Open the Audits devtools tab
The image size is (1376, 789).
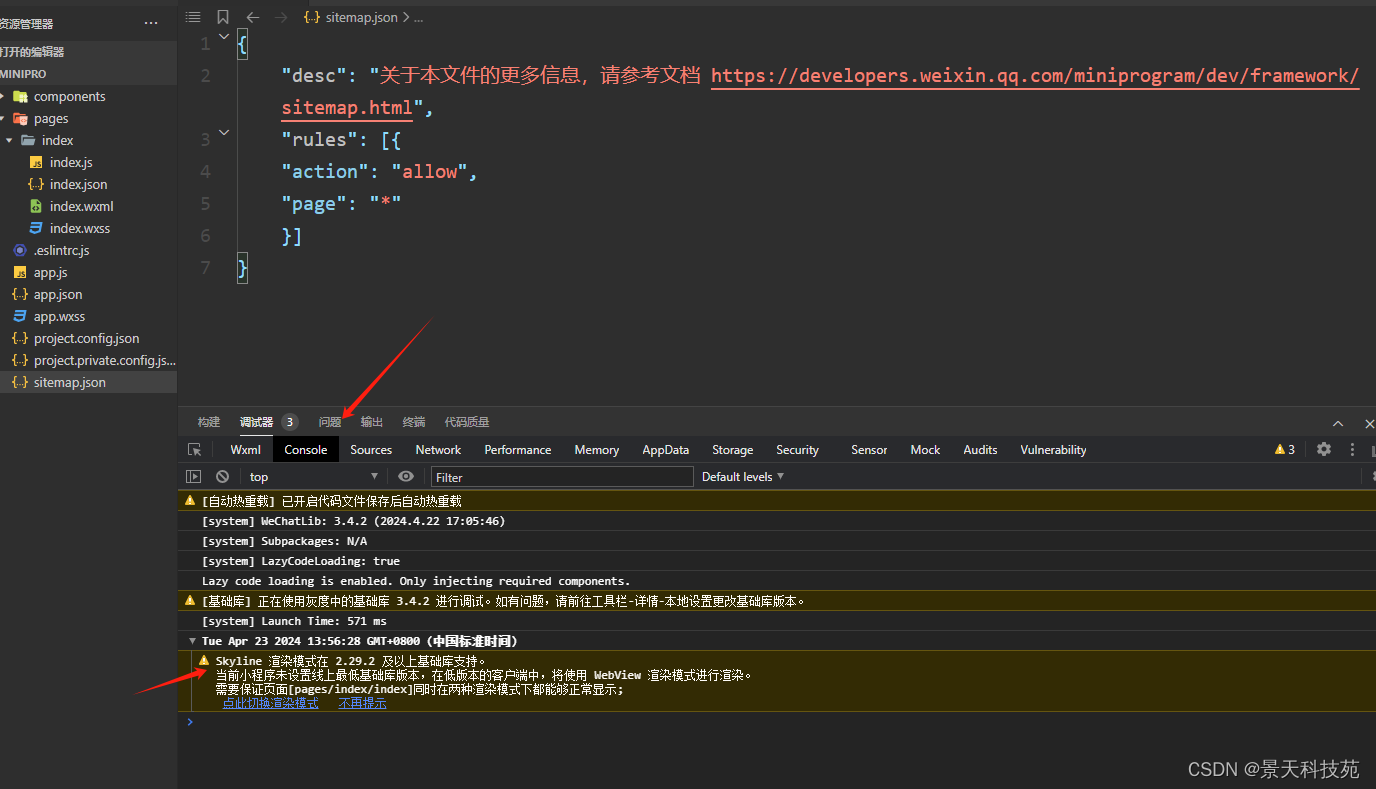980,450
